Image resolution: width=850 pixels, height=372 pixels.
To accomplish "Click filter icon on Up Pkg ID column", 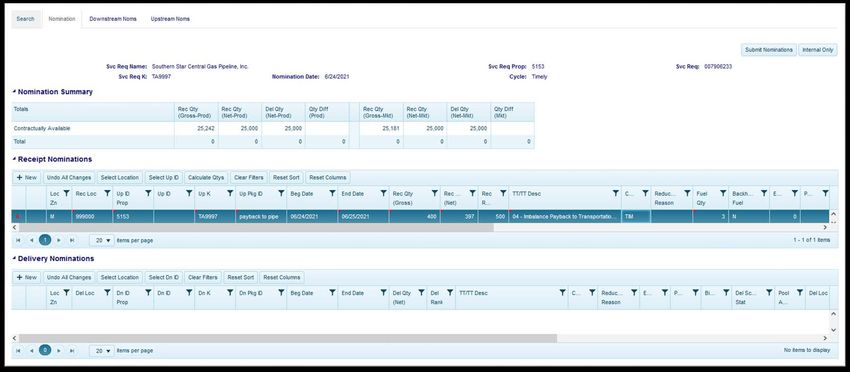I will pyautogui.click(x=281, y=193).
